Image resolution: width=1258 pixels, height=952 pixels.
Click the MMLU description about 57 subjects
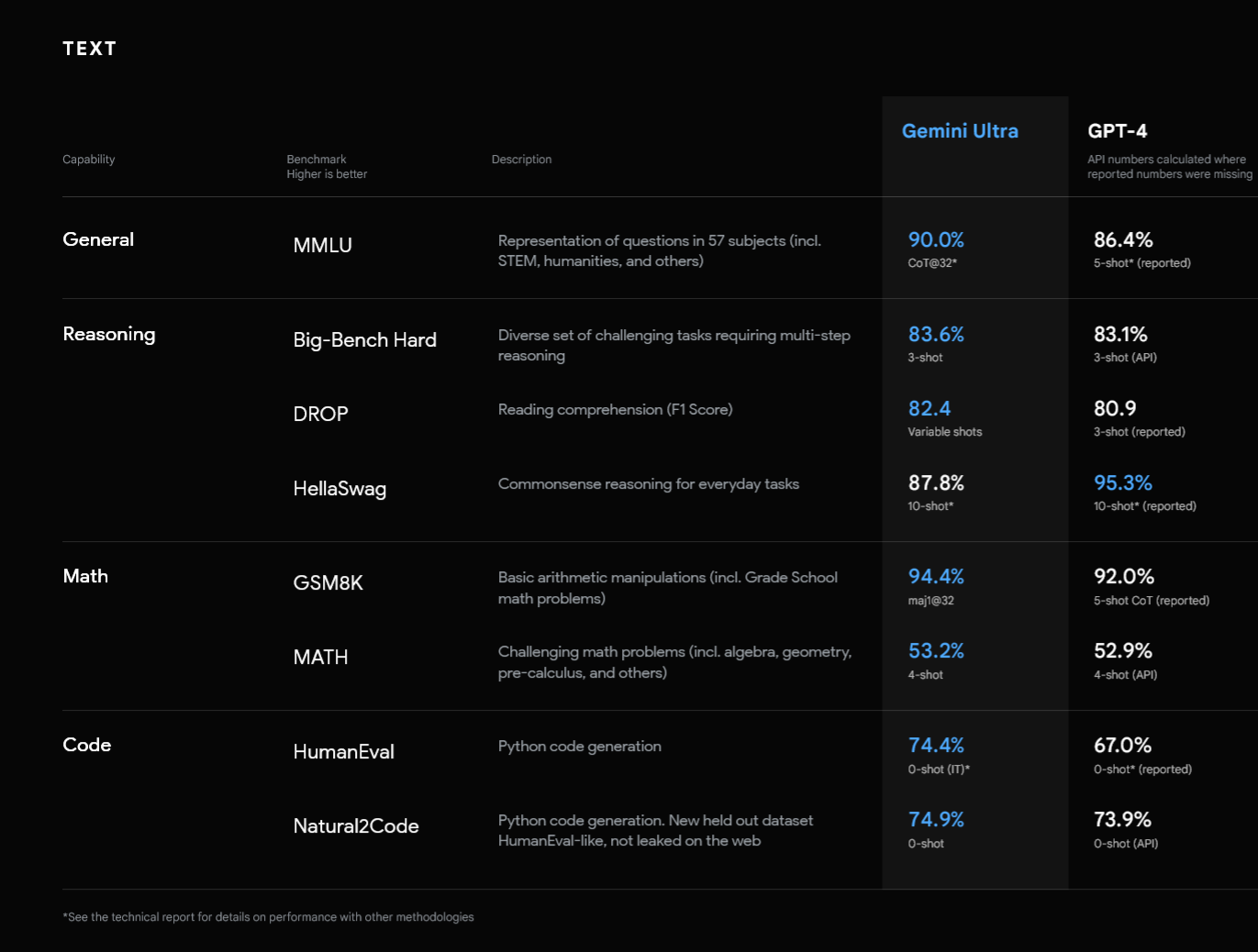[x=660, y=250]
